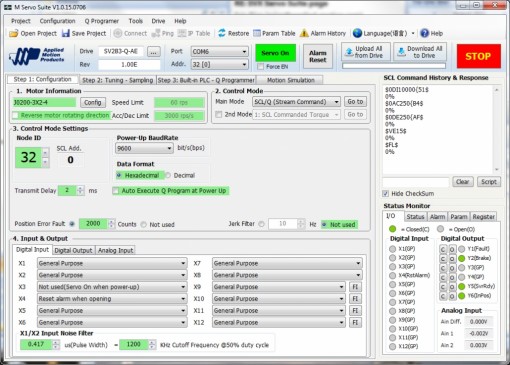
Task: Click the drive browse (...) button
Action: [153, 52]
